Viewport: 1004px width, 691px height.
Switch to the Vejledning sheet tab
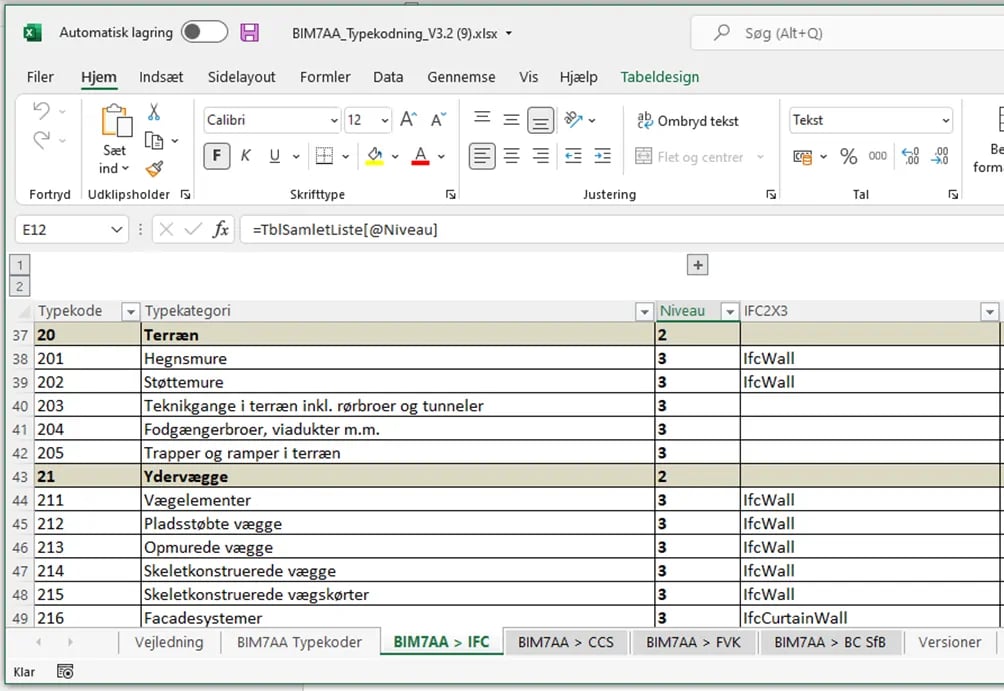(x=169, y=642)
